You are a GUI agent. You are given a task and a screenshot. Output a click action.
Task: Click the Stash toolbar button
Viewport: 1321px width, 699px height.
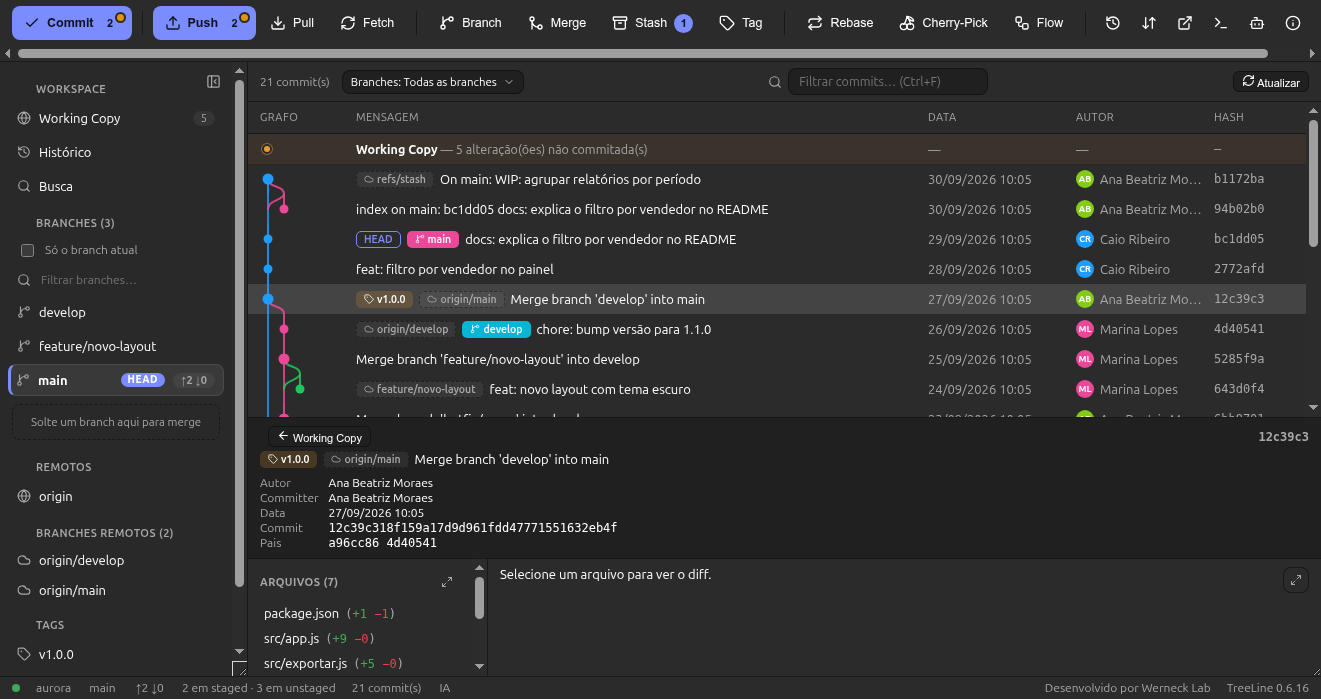[650, 23]
